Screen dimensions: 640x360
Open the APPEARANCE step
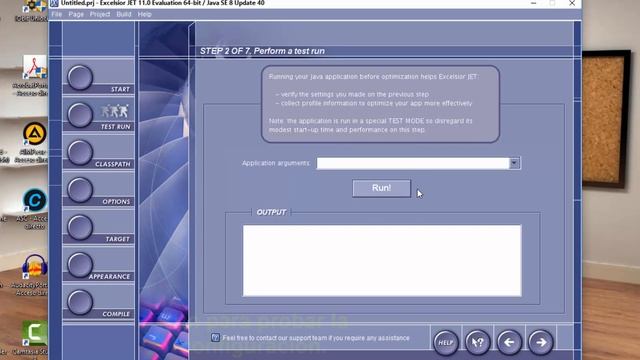click(80, 265)
